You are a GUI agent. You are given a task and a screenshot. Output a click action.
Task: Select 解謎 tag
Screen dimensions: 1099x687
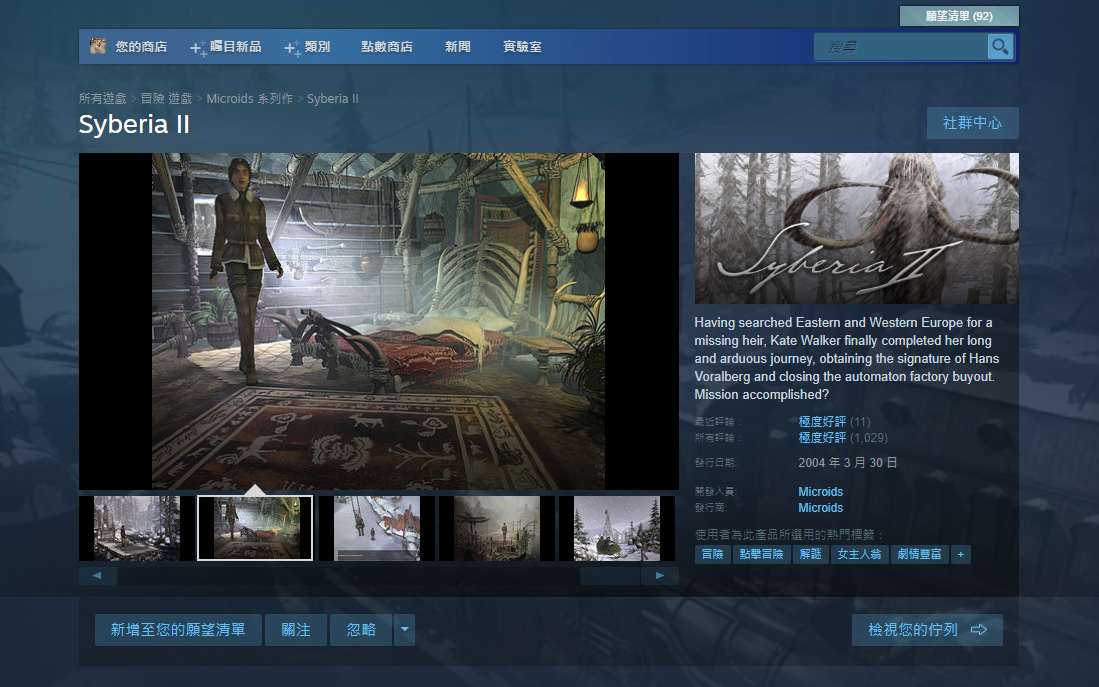810,555
